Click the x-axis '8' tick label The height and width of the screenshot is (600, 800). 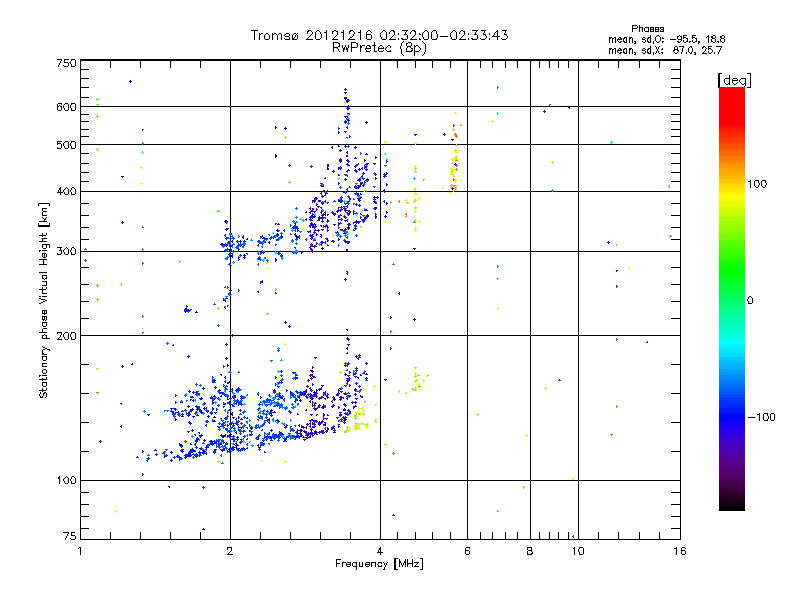pyautogui.click(x=530, y=551)
